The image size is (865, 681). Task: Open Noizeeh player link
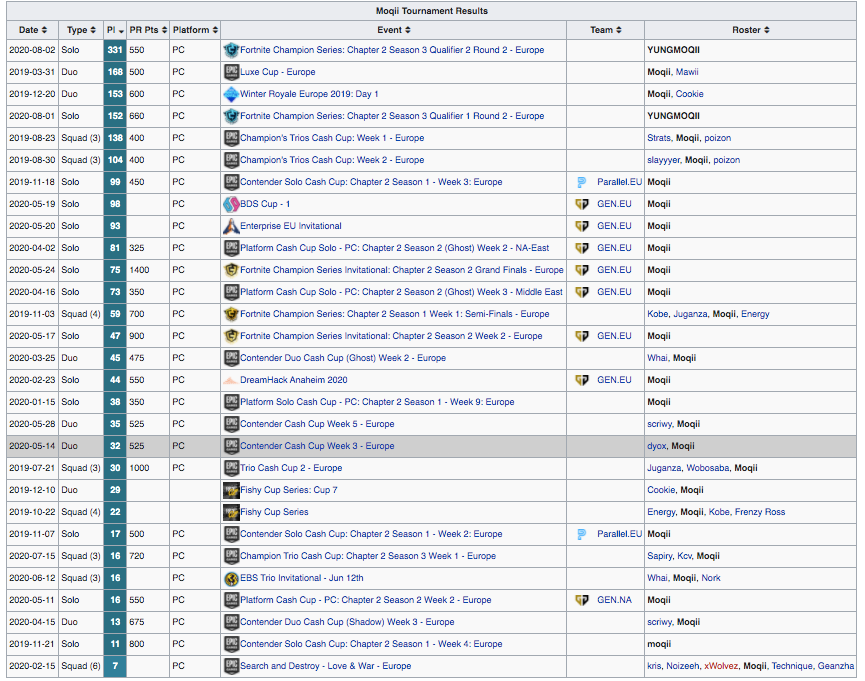[x=682, y=666]
